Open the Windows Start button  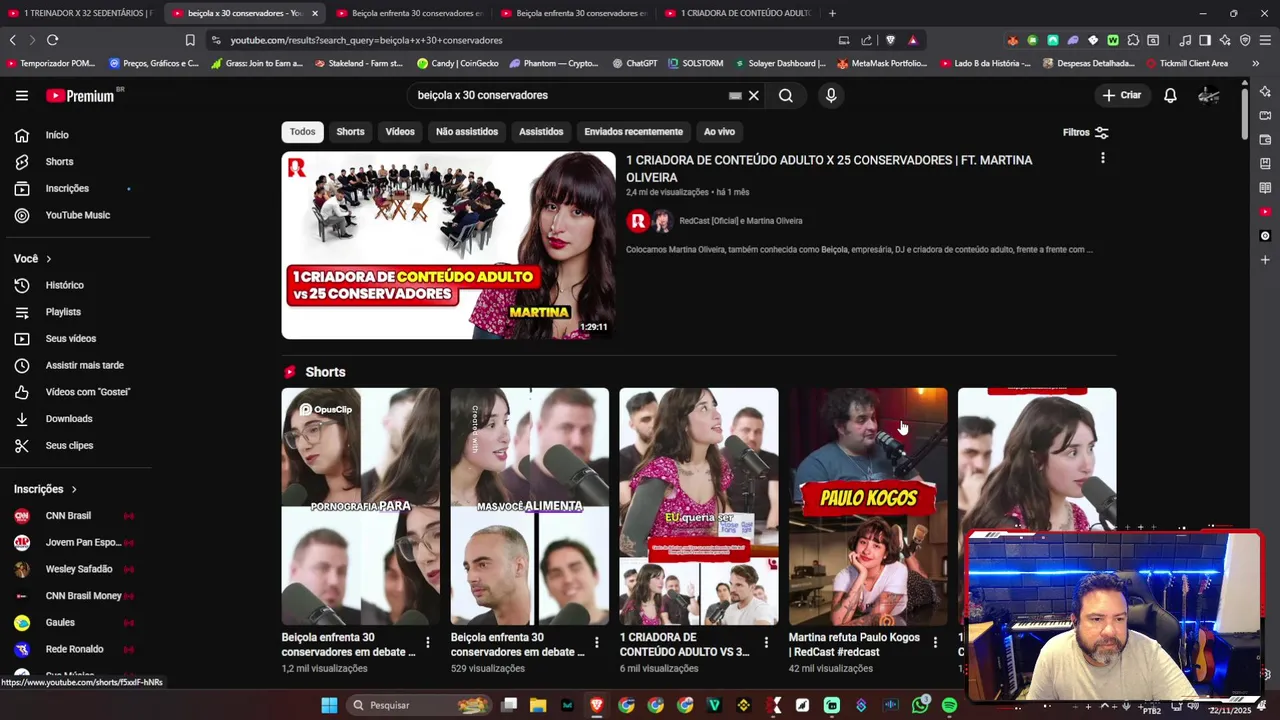(x=329, y=705)
